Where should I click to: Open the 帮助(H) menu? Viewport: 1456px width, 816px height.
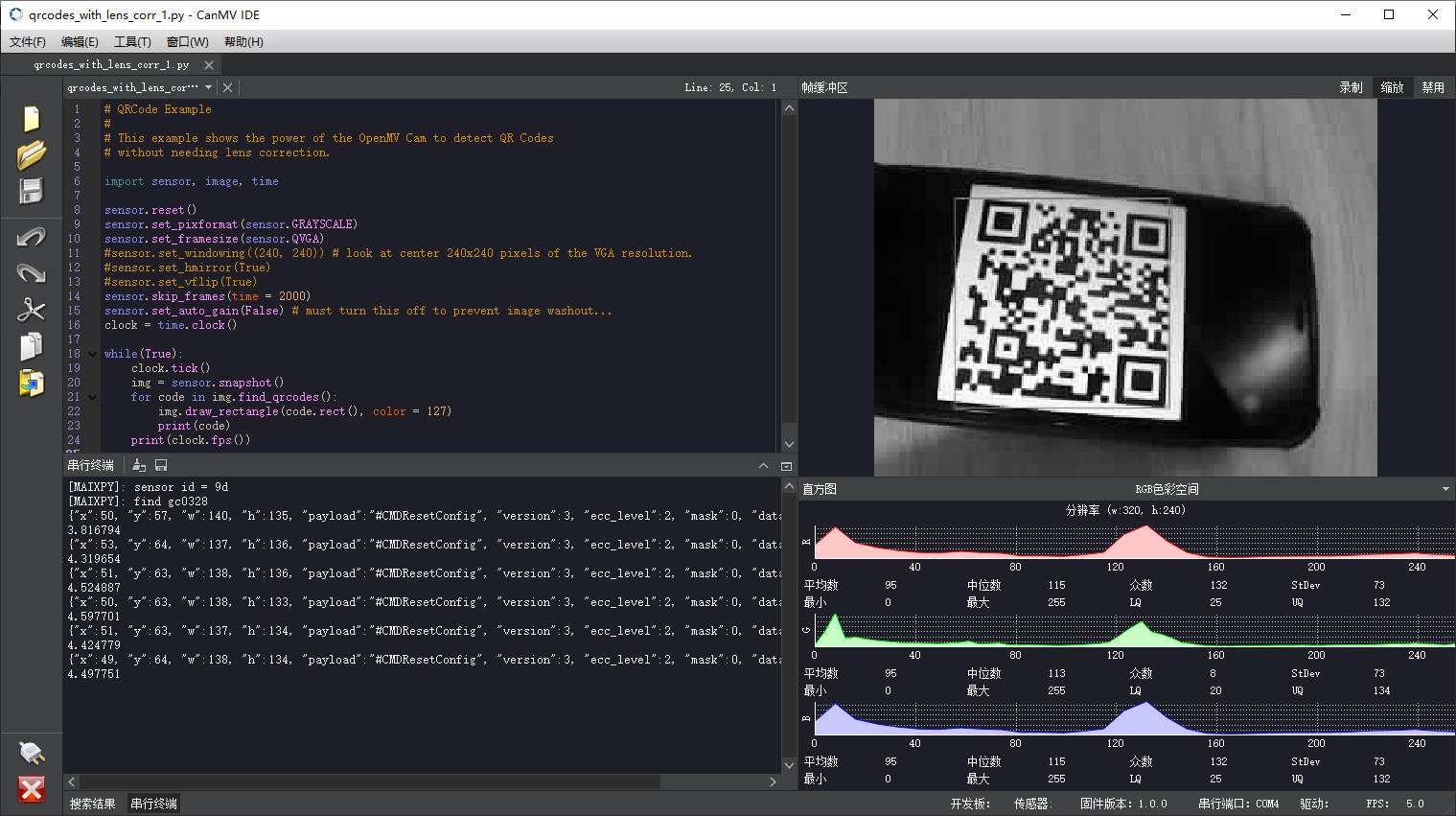click(x=243, y=42)
